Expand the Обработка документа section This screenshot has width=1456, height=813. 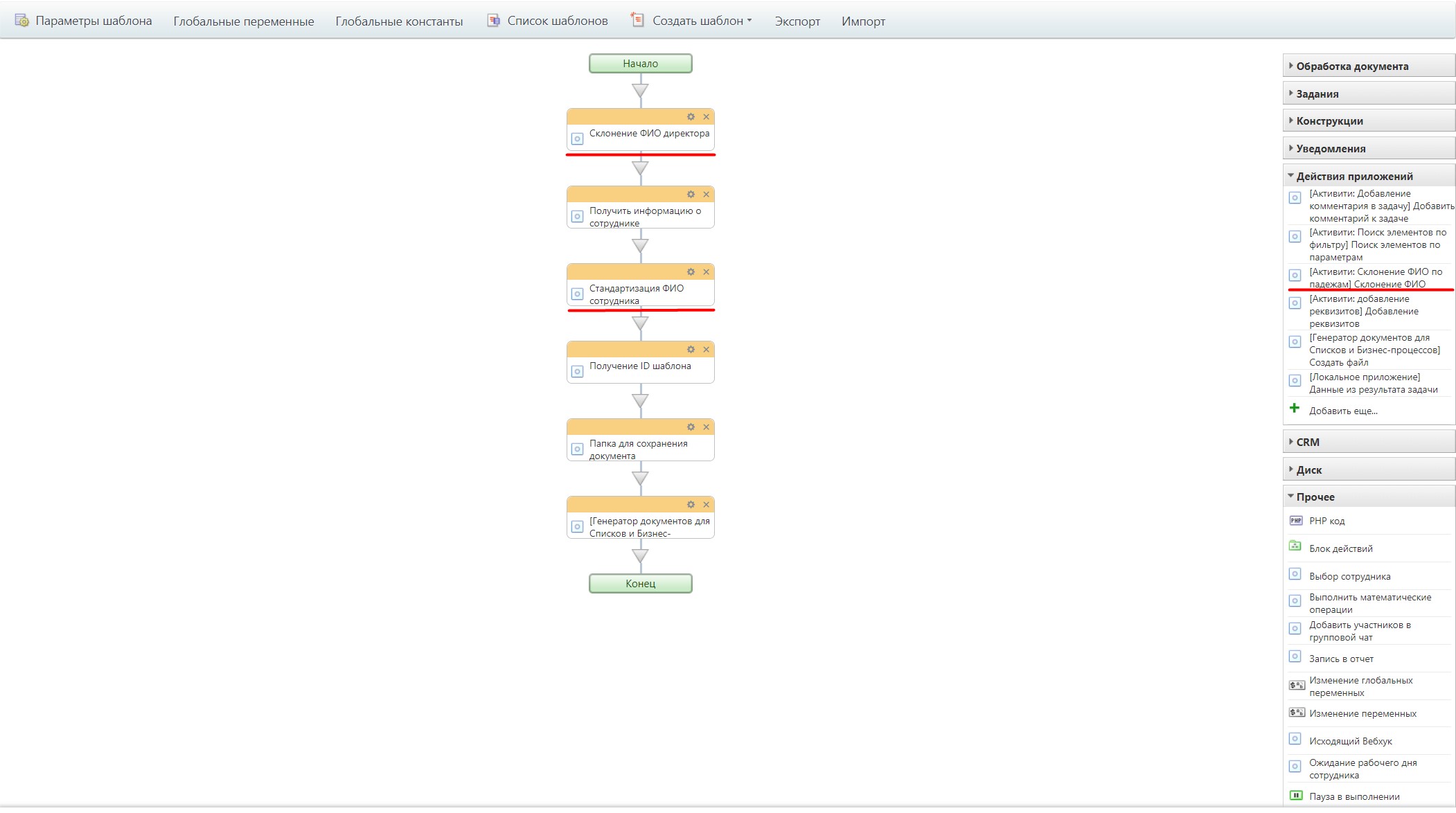point(1351,66)
